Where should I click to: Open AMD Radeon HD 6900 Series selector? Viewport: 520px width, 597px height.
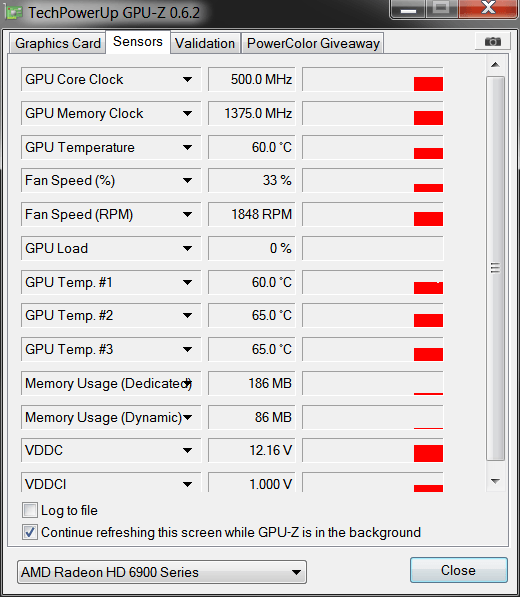click(162, 572)
